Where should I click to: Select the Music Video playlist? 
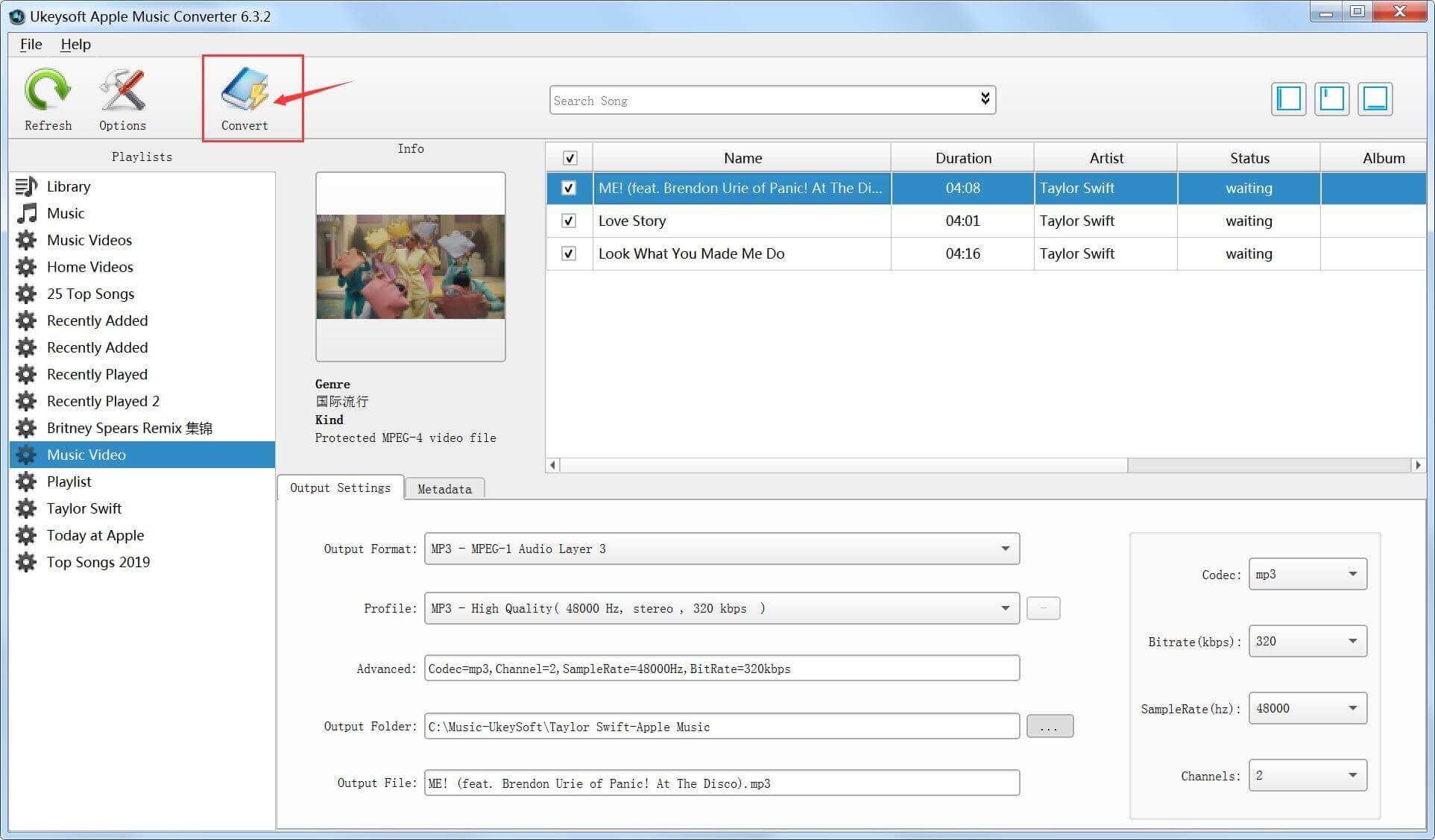click(x=142, y=454)
